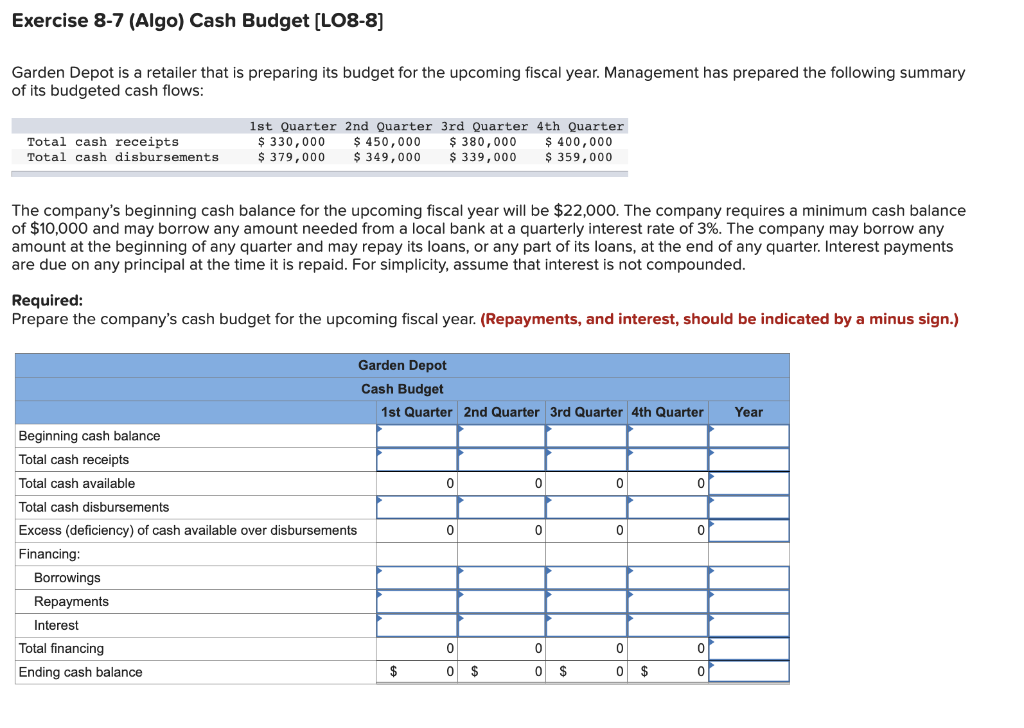Click Year Beginning cash balance input
Viewport: 1024px width, 728px height.
[749, 436]
